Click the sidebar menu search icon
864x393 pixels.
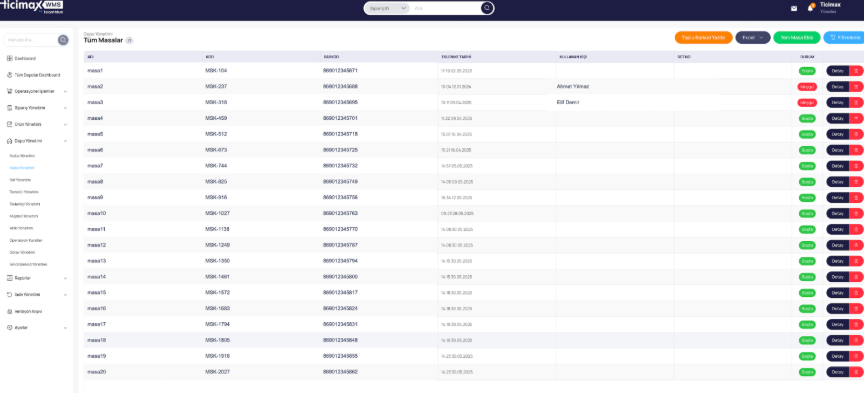[63, 40]
